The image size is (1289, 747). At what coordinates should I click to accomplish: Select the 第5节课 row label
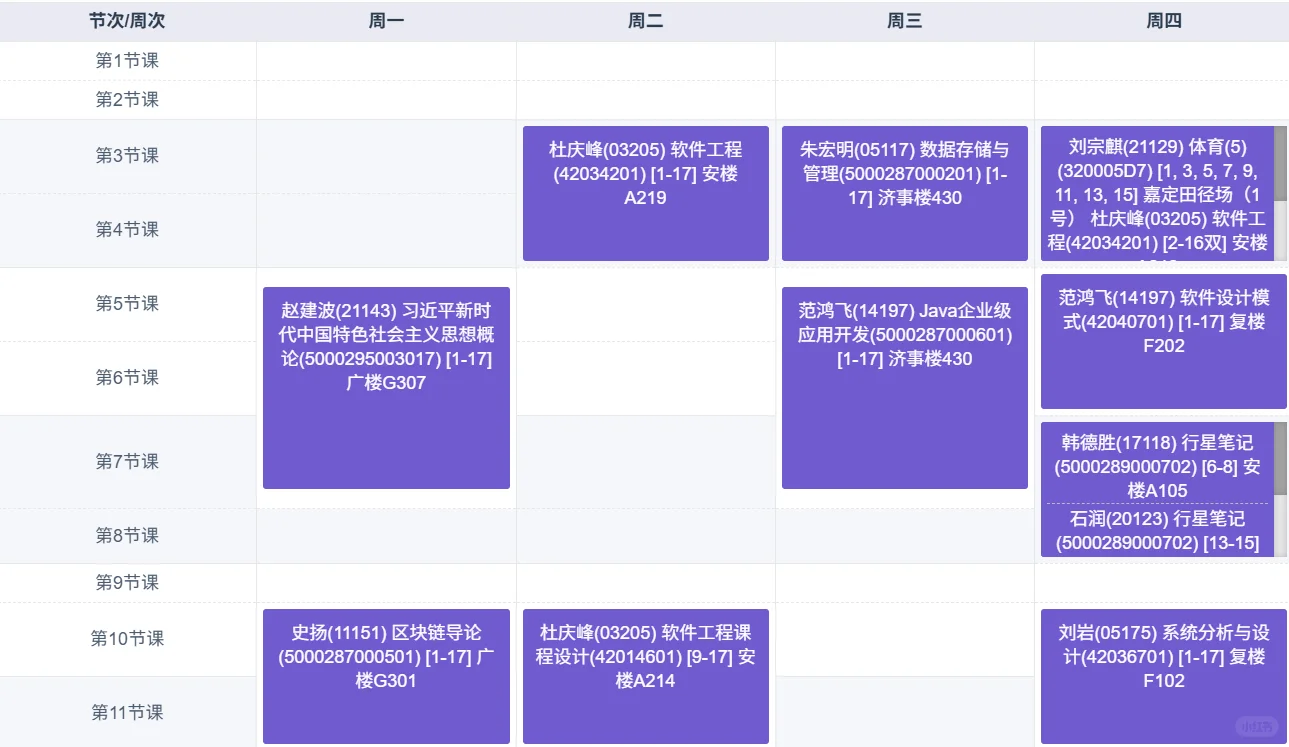click(x=128, y=304)
